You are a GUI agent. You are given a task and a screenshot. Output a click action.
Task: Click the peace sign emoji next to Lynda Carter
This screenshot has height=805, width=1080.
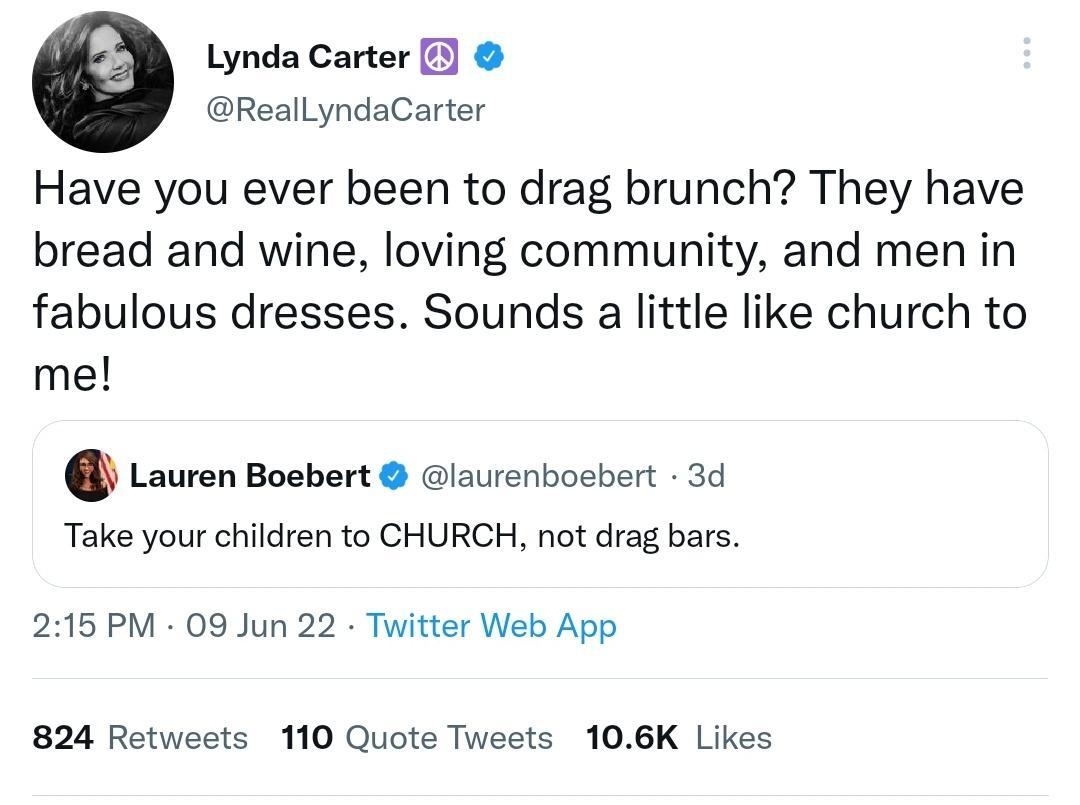pyautogui.click(x=438, y=57)
